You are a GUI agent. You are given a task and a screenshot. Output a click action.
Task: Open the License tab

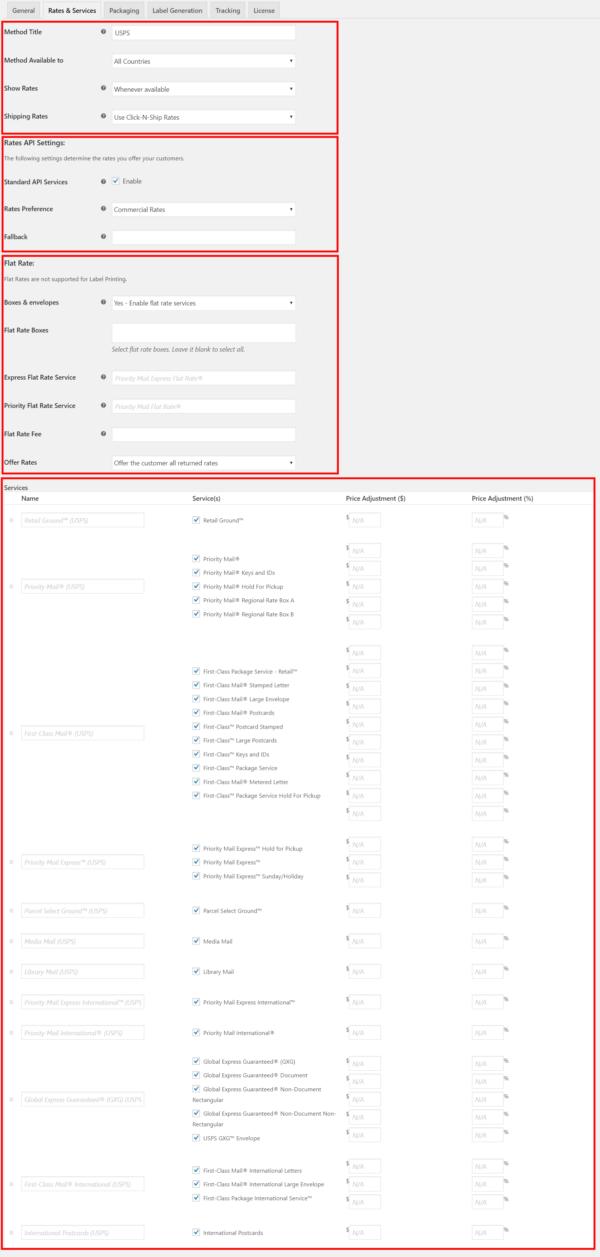coord(264,10)
